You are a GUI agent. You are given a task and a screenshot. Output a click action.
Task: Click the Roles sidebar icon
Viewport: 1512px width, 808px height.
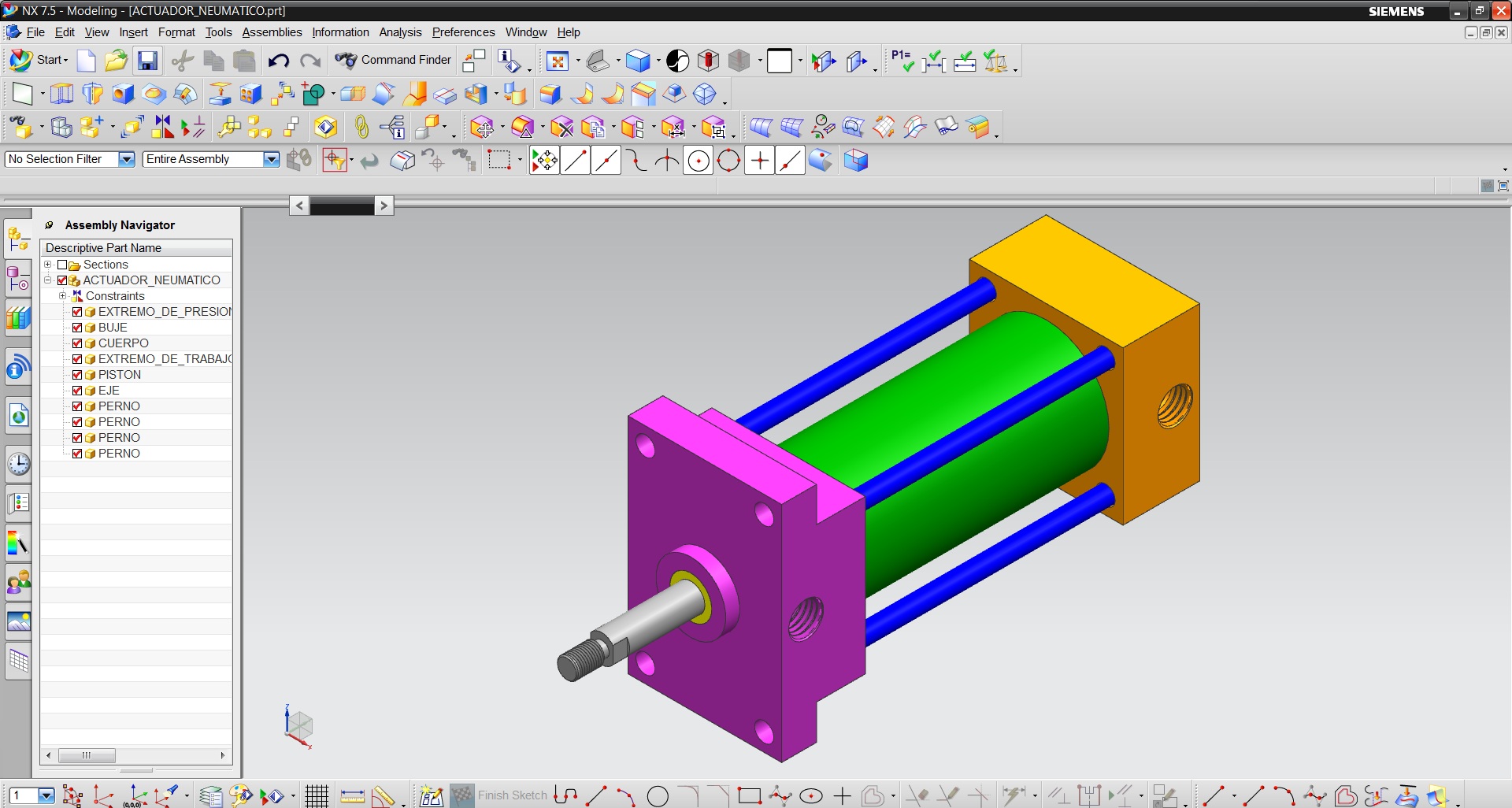click(x=18, y=583)
